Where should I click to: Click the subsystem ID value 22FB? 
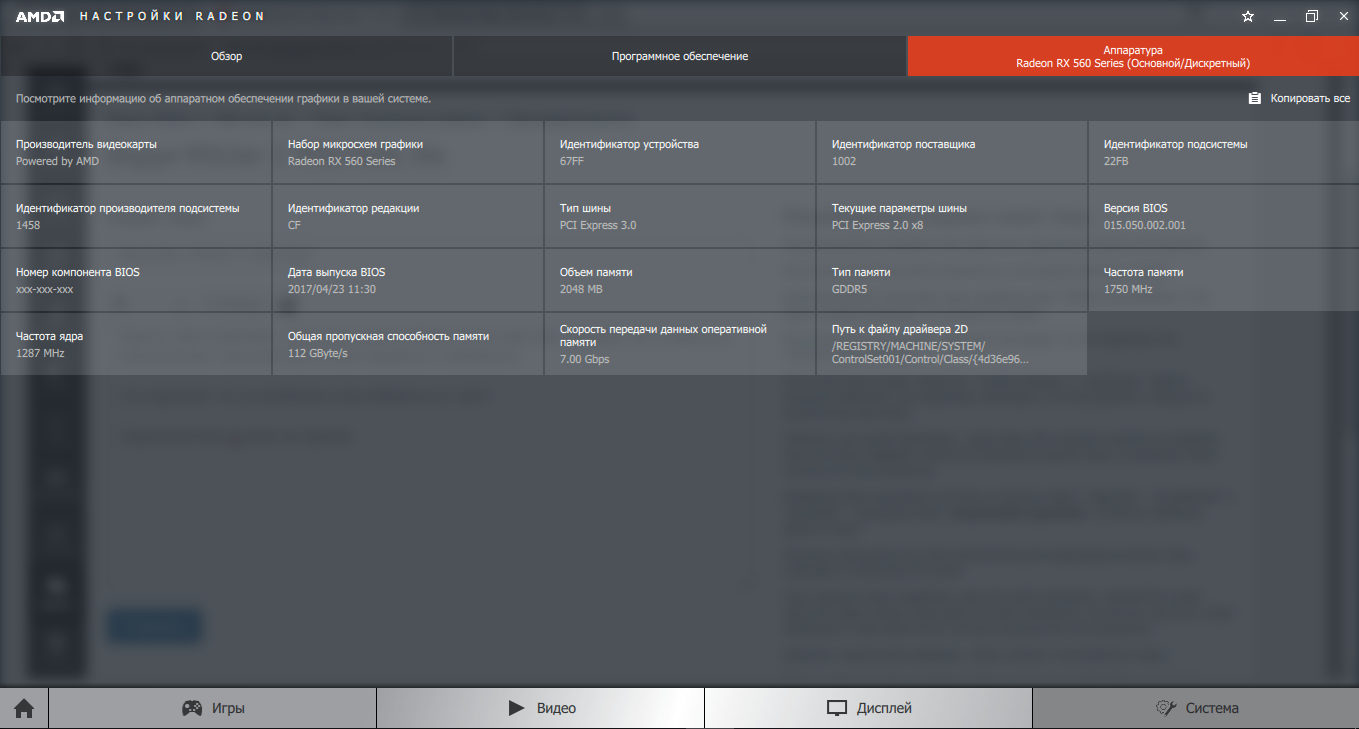pos(1116,161)
